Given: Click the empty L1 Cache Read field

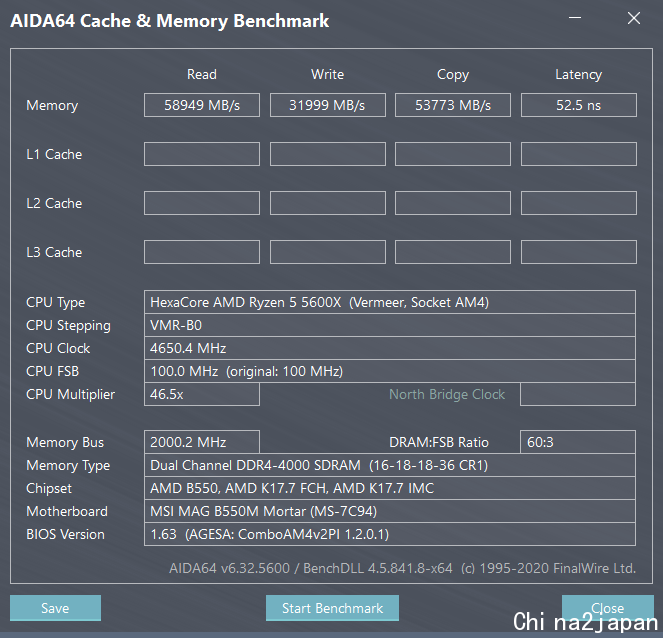Looking at the screenshot, I should coord(202,154).
